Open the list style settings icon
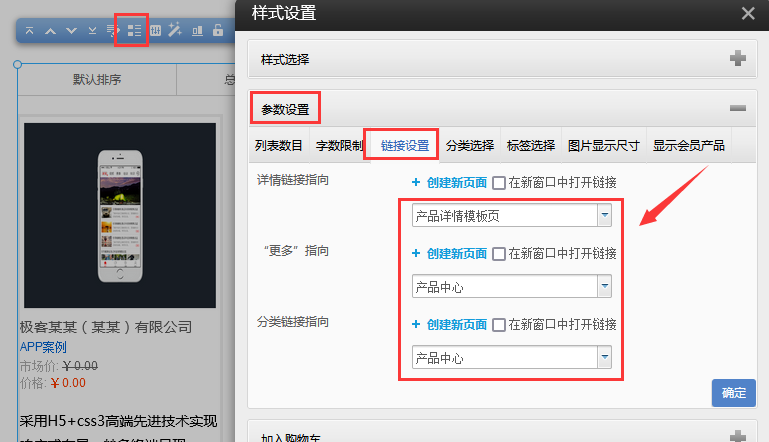Viewport: 769px width, 442px height. coord(133,31)
